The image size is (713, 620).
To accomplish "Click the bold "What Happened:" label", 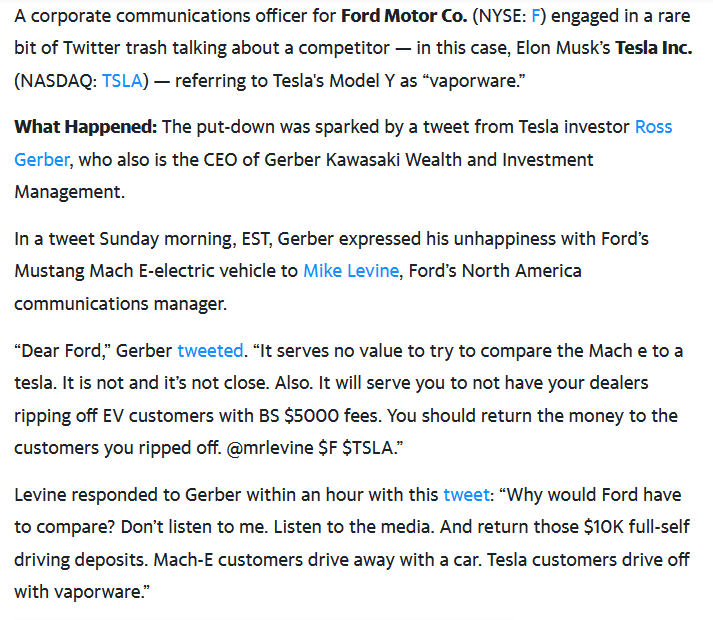I will pos(85,128).
